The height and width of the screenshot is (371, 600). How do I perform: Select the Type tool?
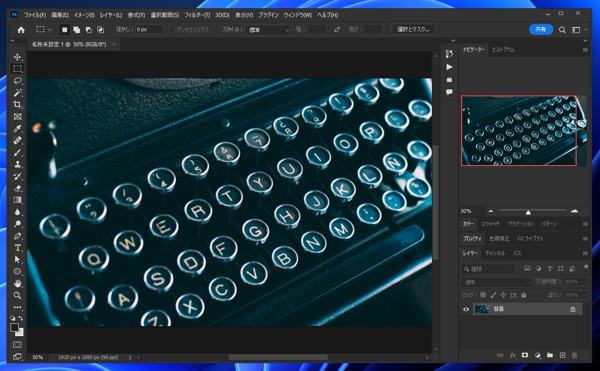click(x=18, y=248)
